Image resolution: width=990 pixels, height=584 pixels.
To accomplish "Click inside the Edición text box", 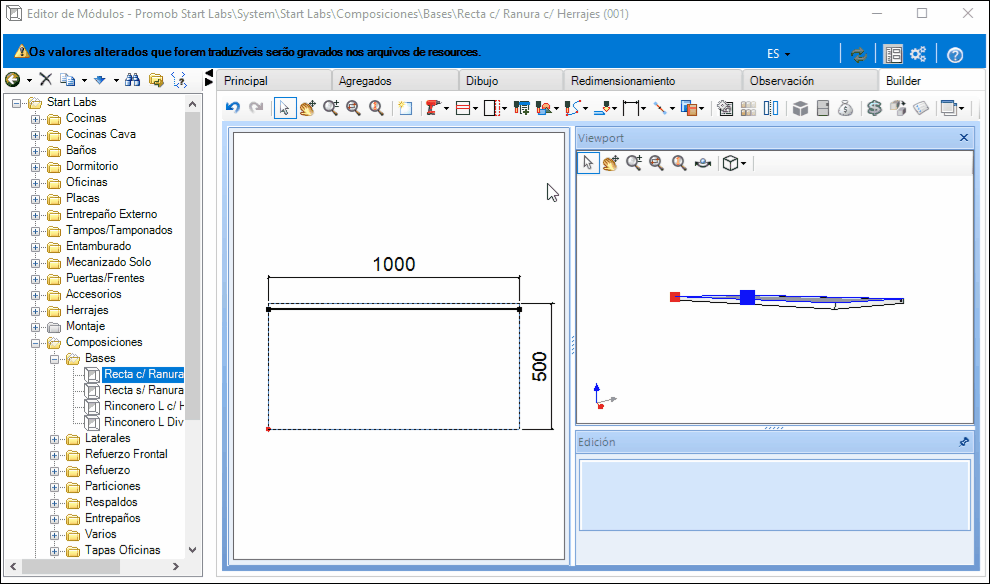I will 775,495.
